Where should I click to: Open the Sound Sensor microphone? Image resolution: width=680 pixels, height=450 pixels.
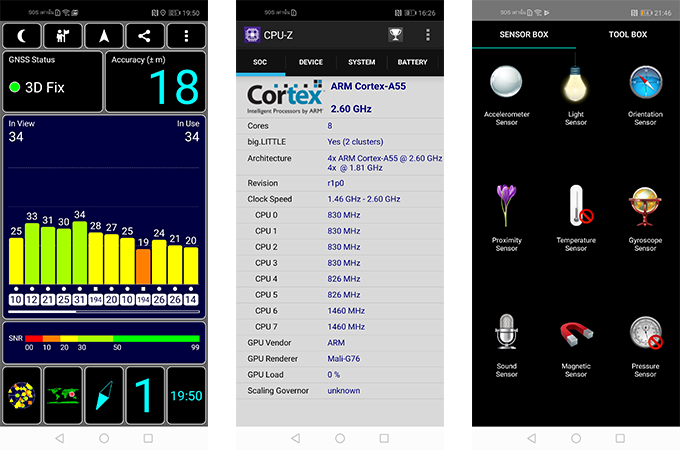pos(507,338)
